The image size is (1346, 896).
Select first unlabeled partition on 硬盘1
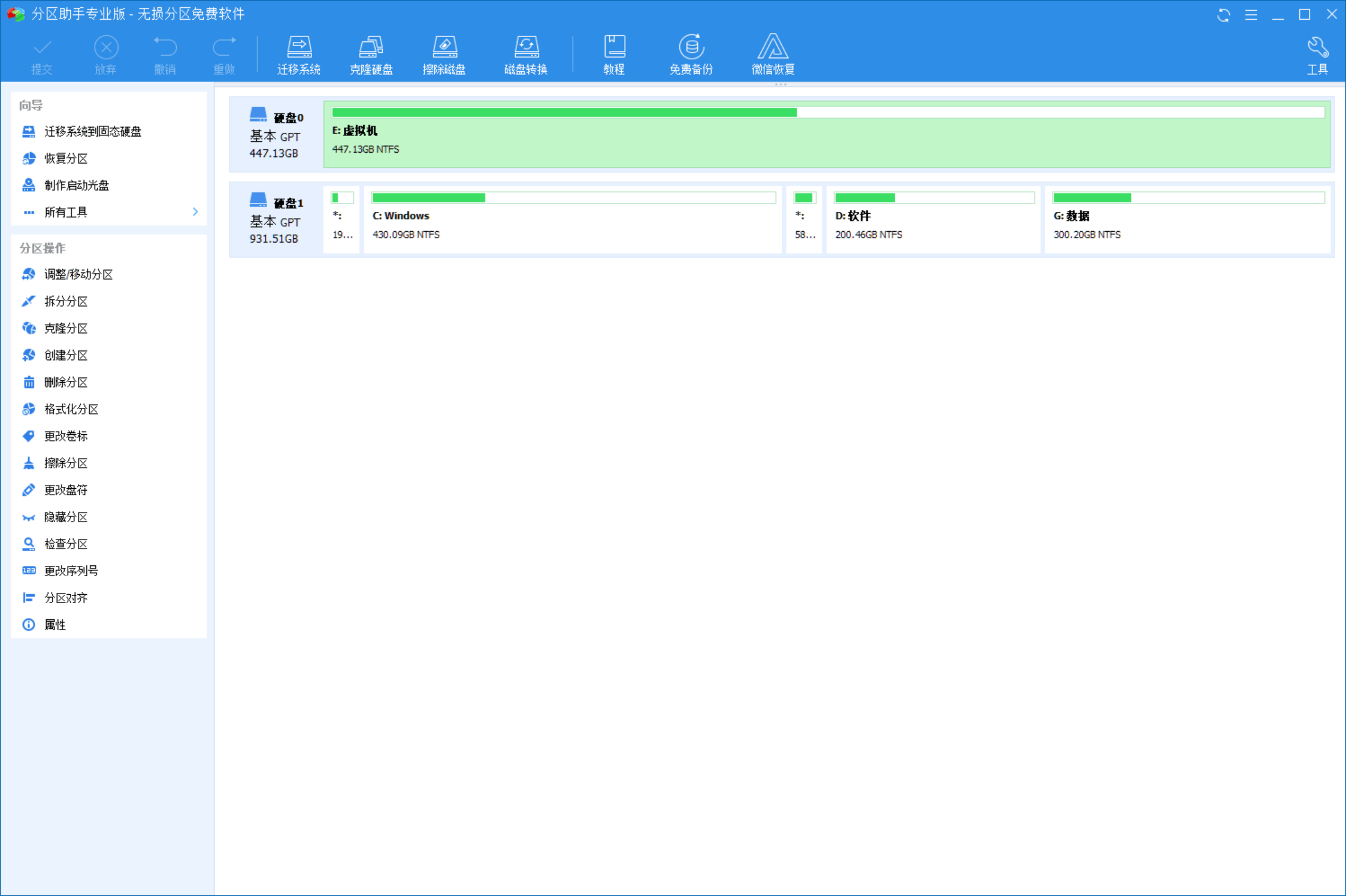tap(341, 220)
